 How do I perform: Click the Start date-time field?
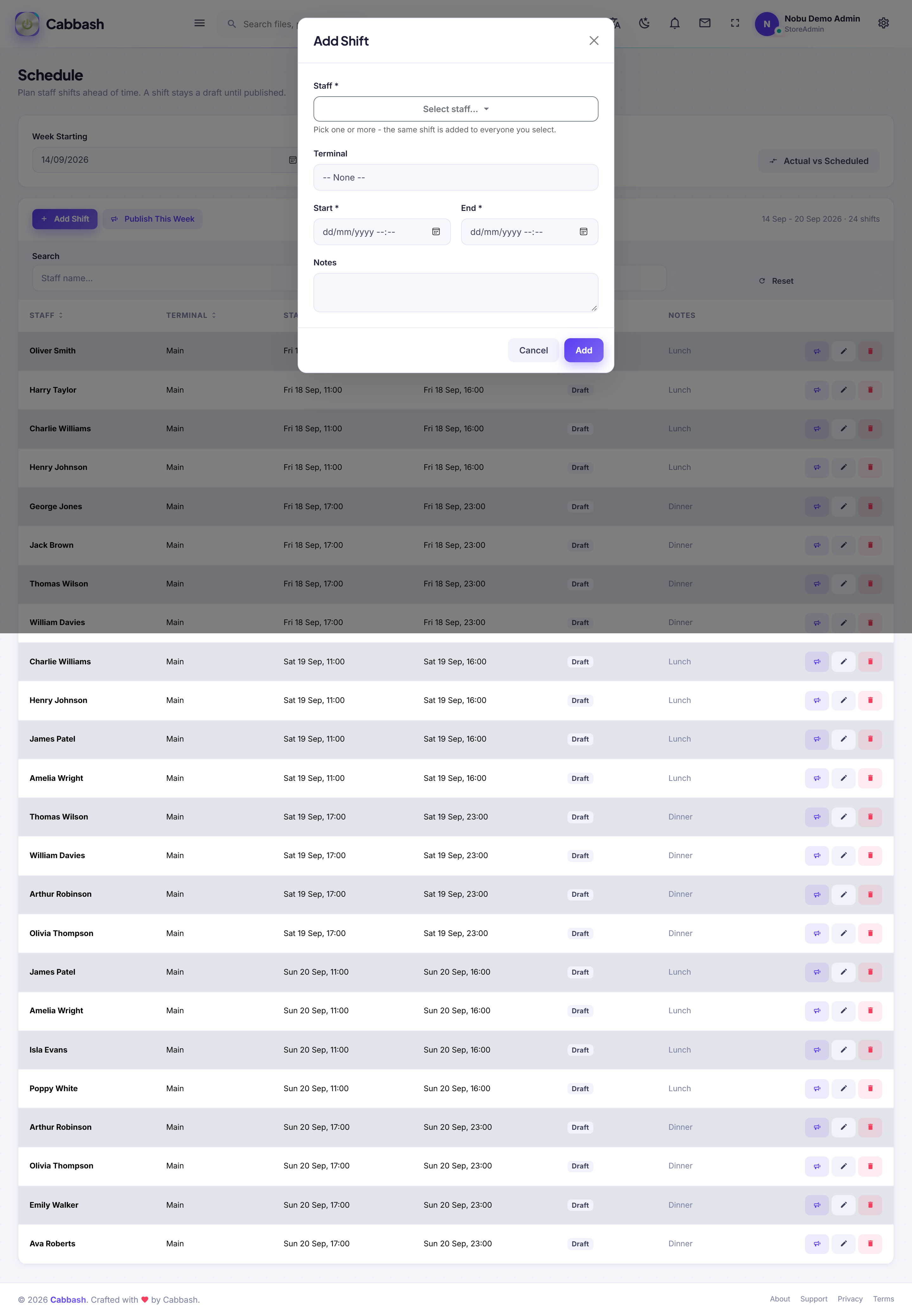382,232
